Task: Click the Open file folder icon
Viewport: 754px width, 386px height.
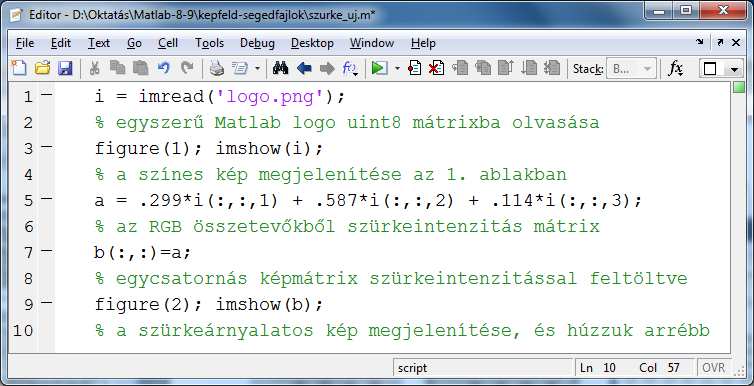Action: point(42,69)
